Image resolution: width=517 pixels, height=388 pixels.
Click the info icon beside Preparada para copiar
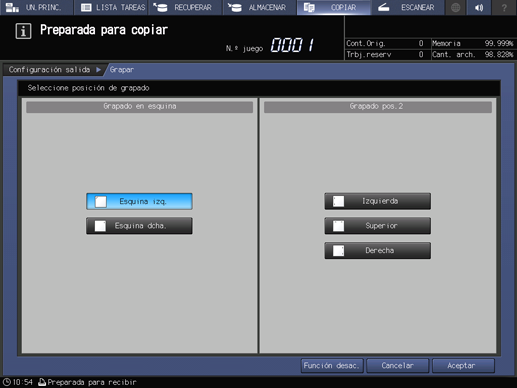23,31
